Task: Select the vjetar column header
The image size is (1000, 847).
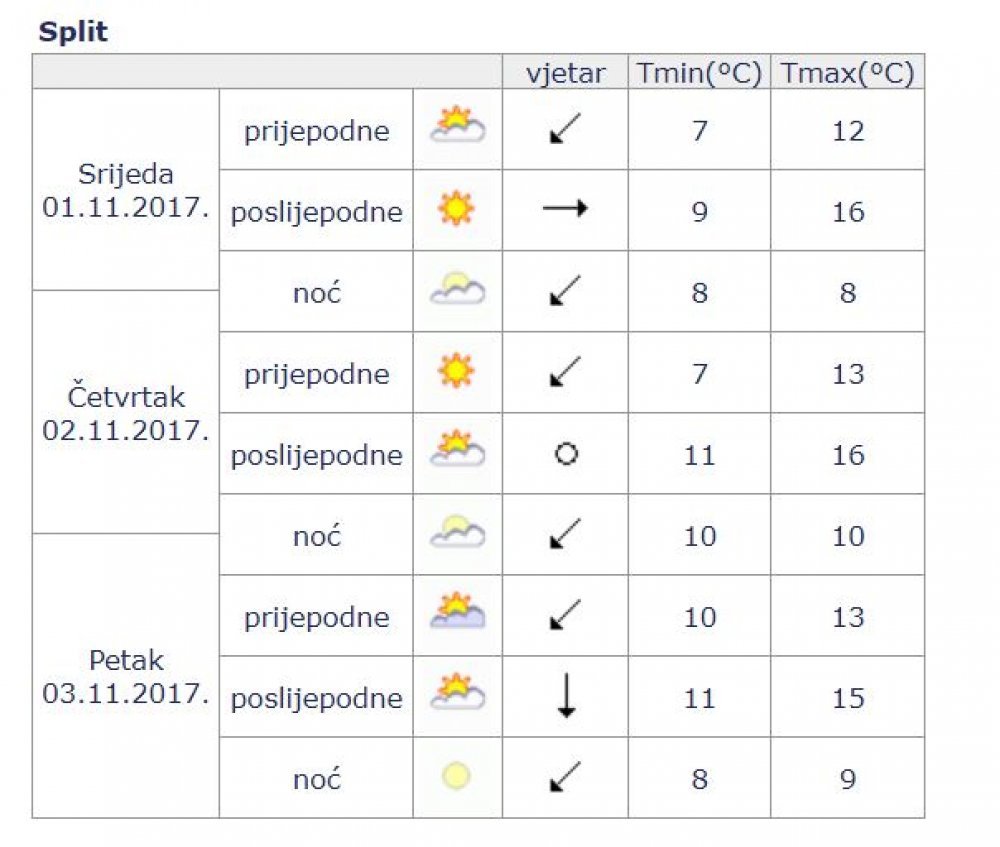Action: pos(565,72)
